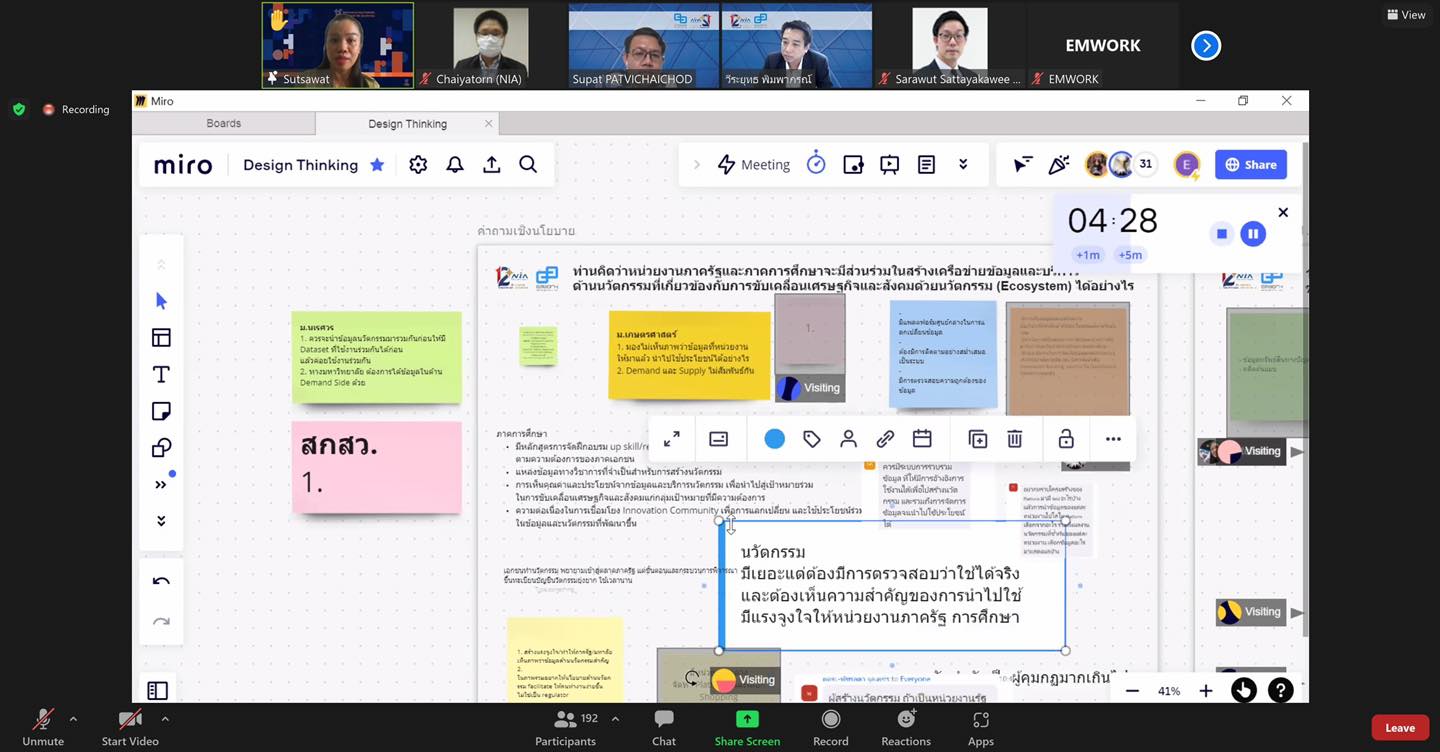This screenshot has width=1440, height=752.
Task: Expand the selected text box fullscreen icon
Action: point(672,439)
